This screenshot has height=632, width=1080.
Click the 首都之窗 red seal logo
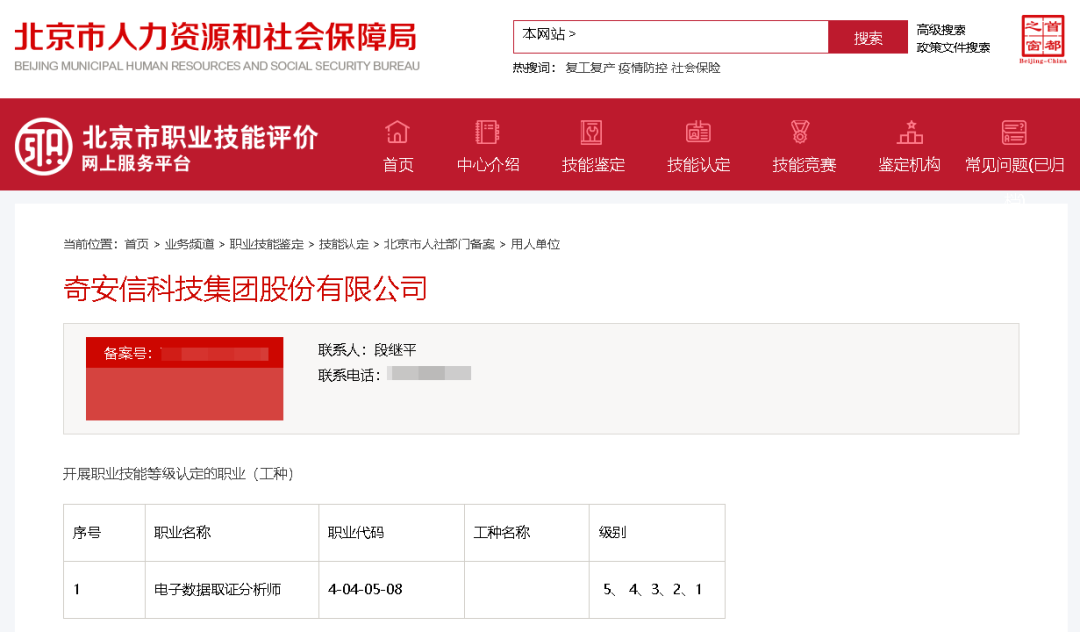tap(1041, 39)
